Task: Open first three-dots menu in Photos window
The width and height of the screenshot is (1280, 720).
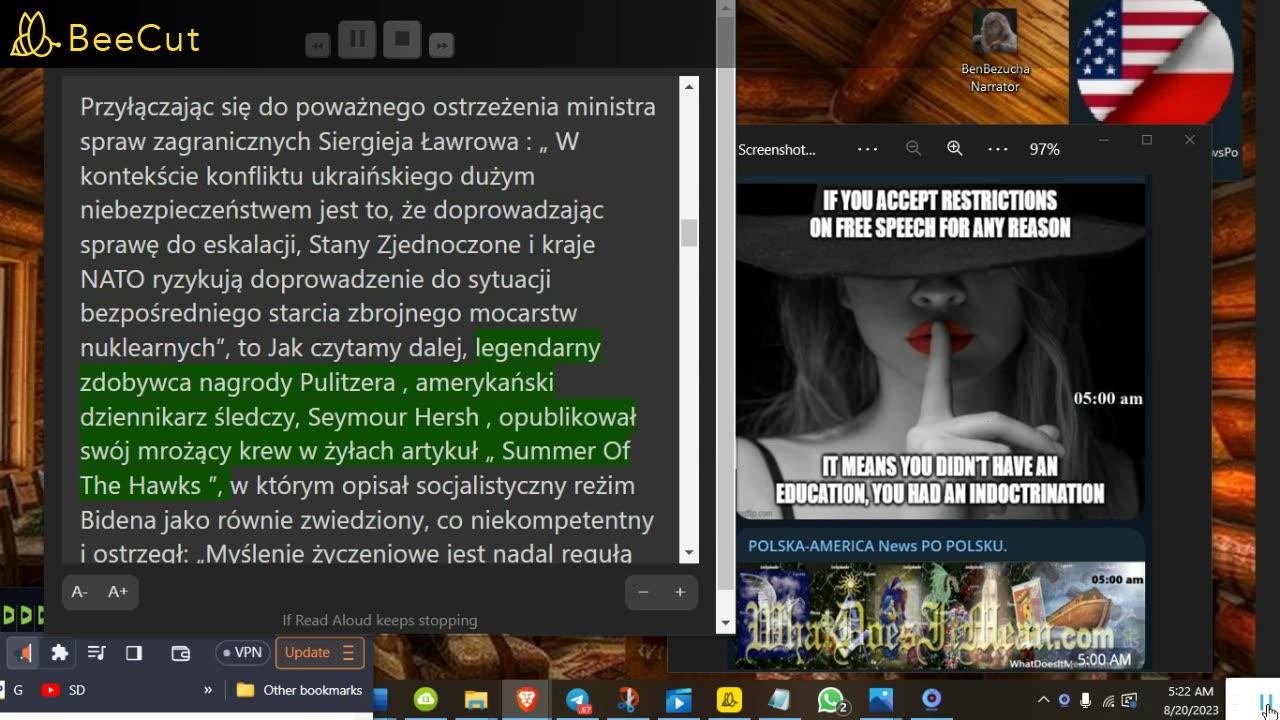Action: pyautogui.click(x=868, y=149)
